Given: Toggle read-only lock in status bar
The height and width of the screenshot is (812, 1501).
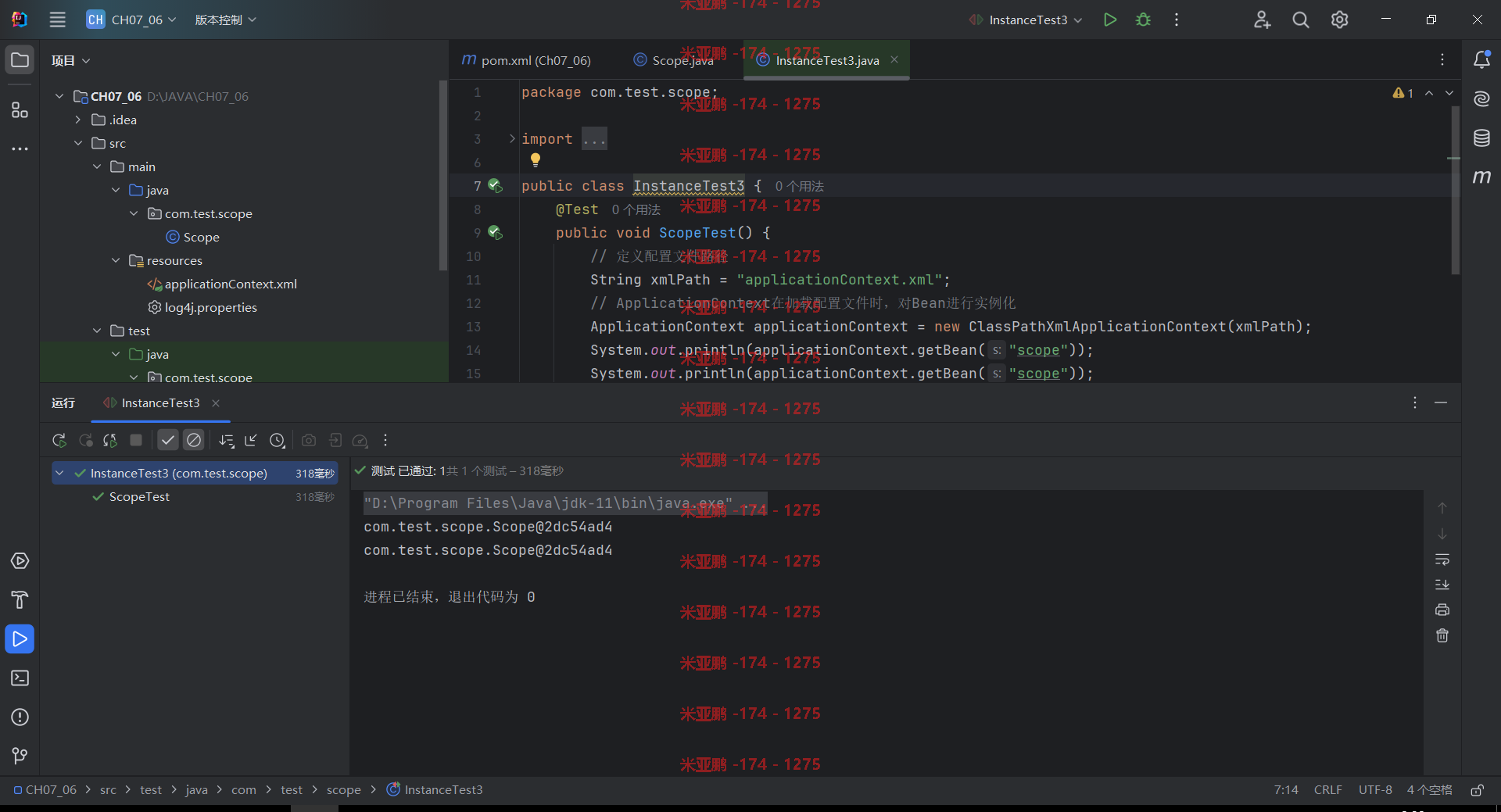Looking at the screenshot, I should point(1477,790).
